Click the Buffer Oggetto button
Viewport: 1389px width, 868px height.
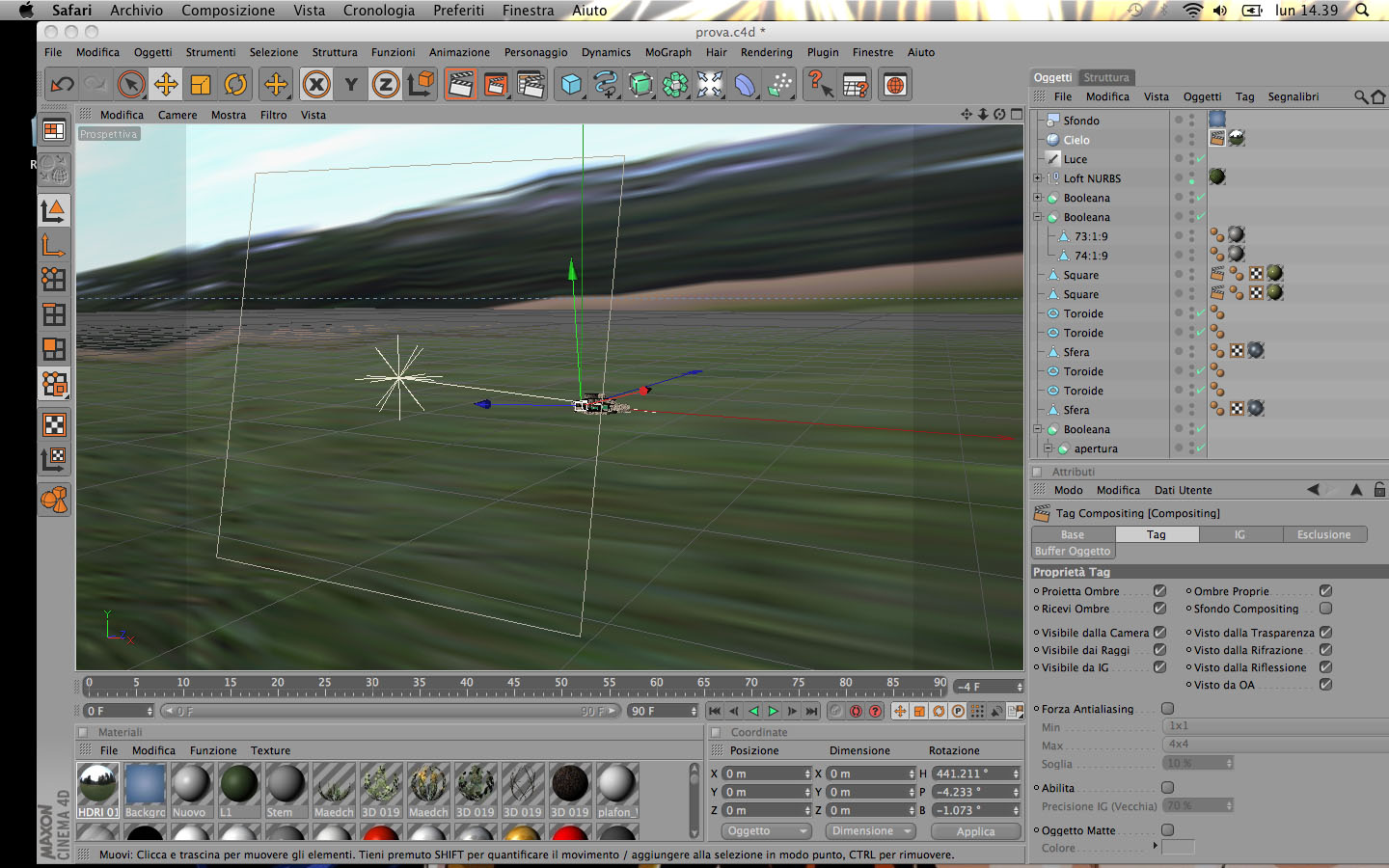tap(1073, 552)
